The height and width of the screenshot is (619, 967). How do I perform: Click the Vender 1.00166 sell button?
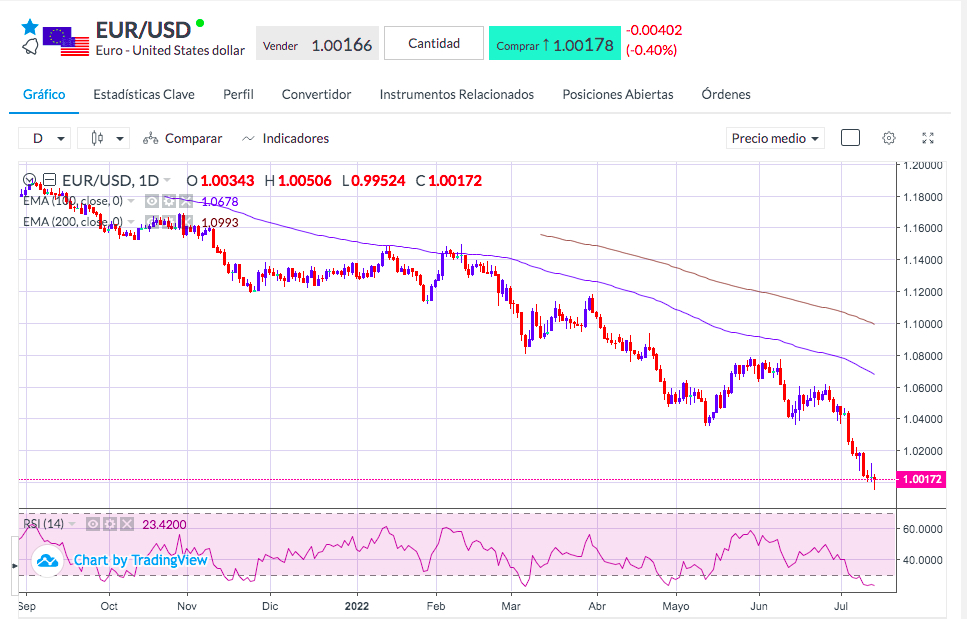point(318,45)
